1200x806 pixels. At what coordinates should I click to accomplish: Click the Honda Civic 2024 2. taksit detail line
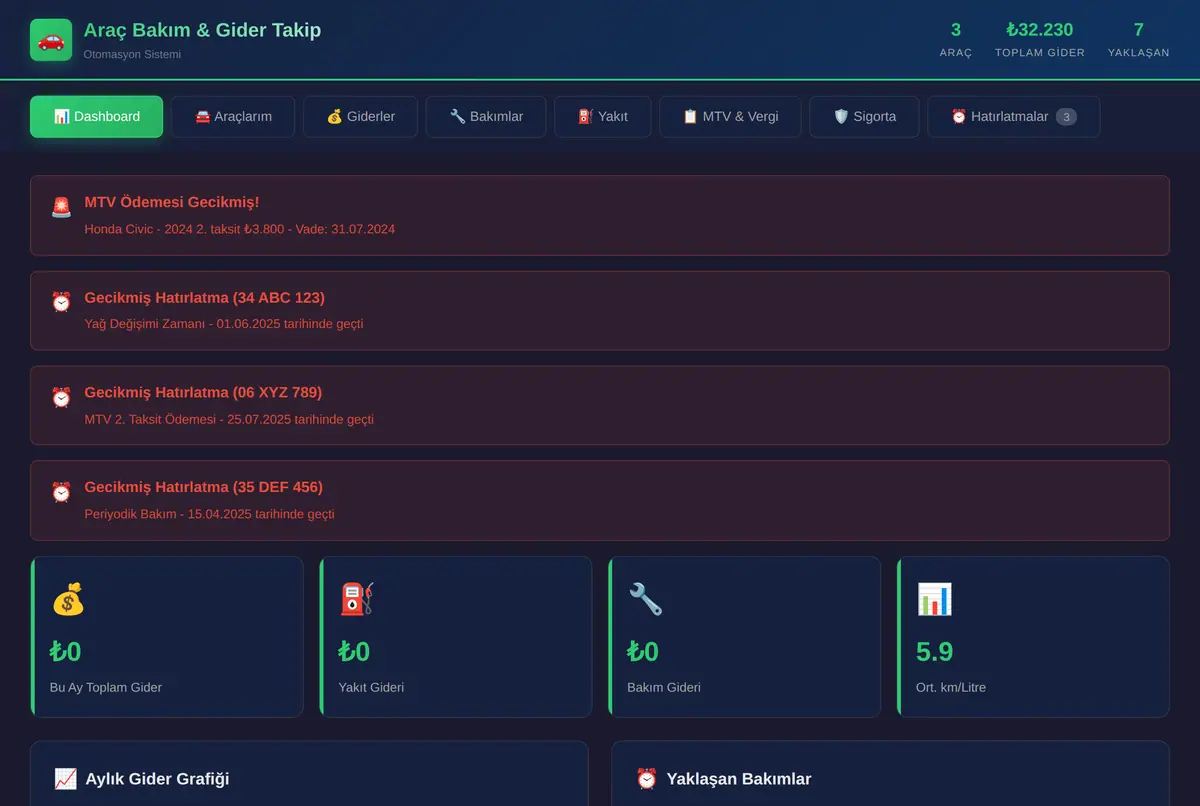[240, 229]
